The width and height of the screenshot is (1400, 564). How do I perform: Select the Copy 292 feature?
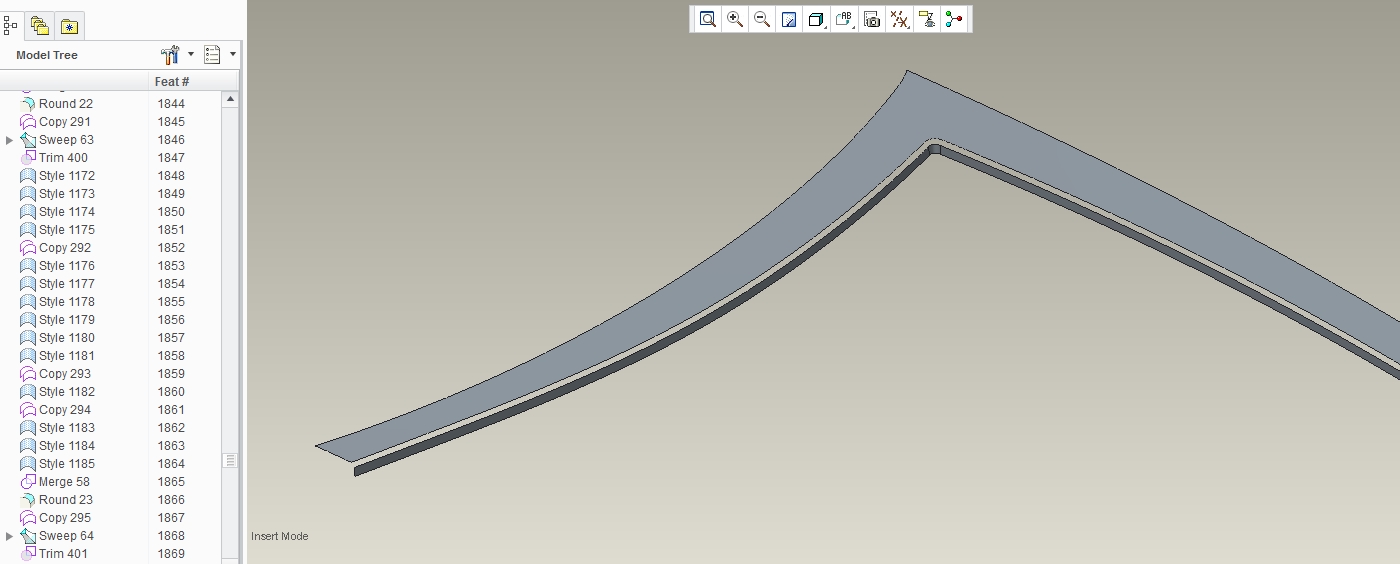(x=65, y=248)
